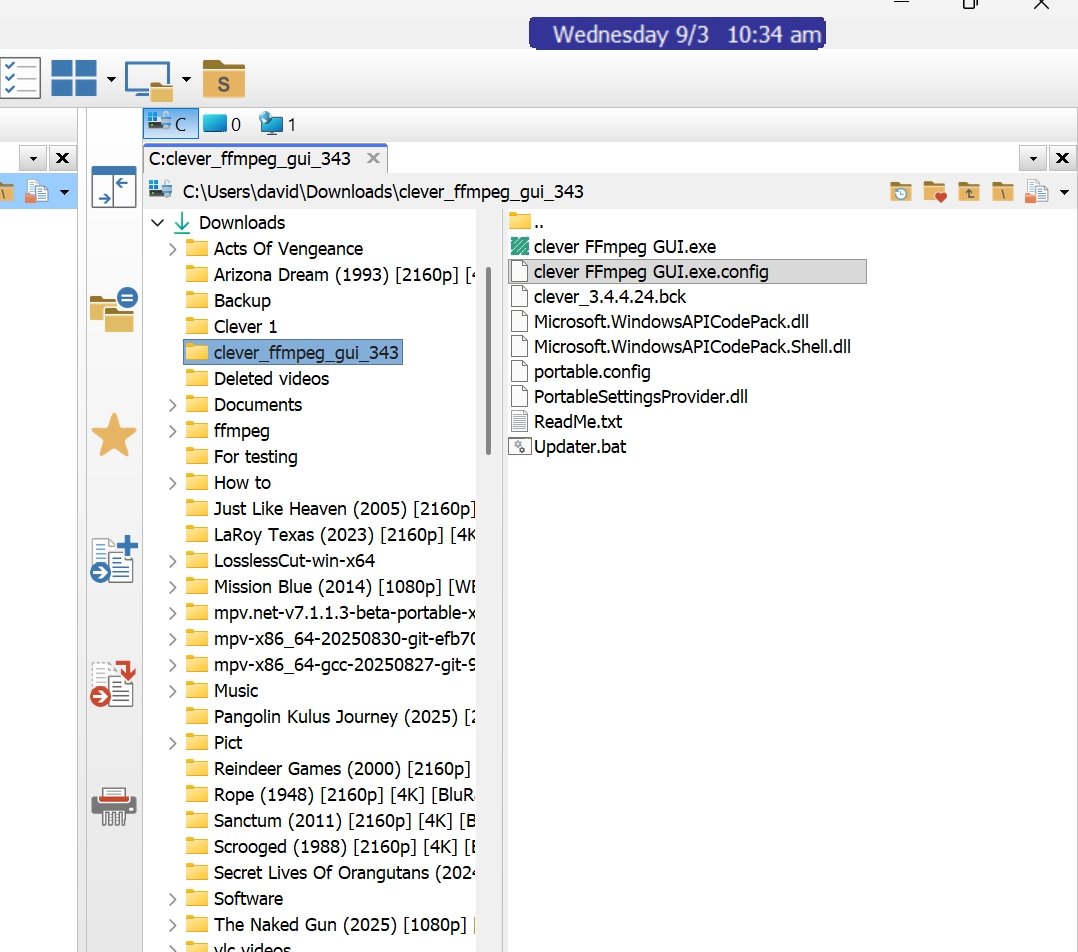Select the C drive button
Image resolution: width=1078 pixels, height=952 pixels.
[170, 124]
